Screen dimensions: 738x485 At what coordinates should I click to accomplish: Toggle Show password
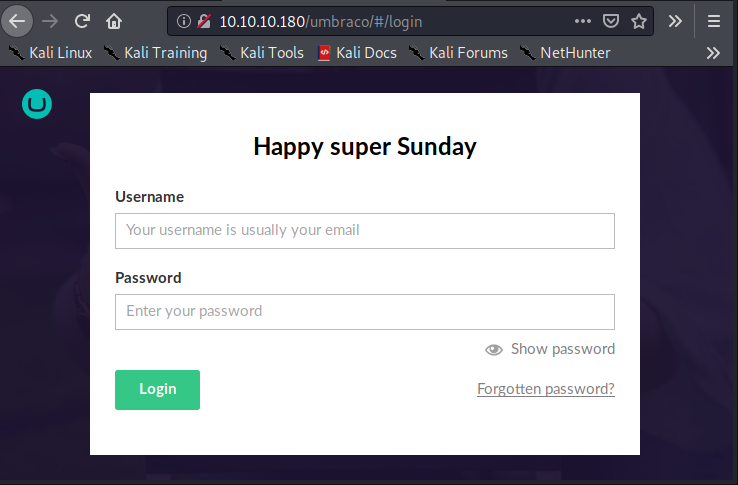tap(550, 349)
